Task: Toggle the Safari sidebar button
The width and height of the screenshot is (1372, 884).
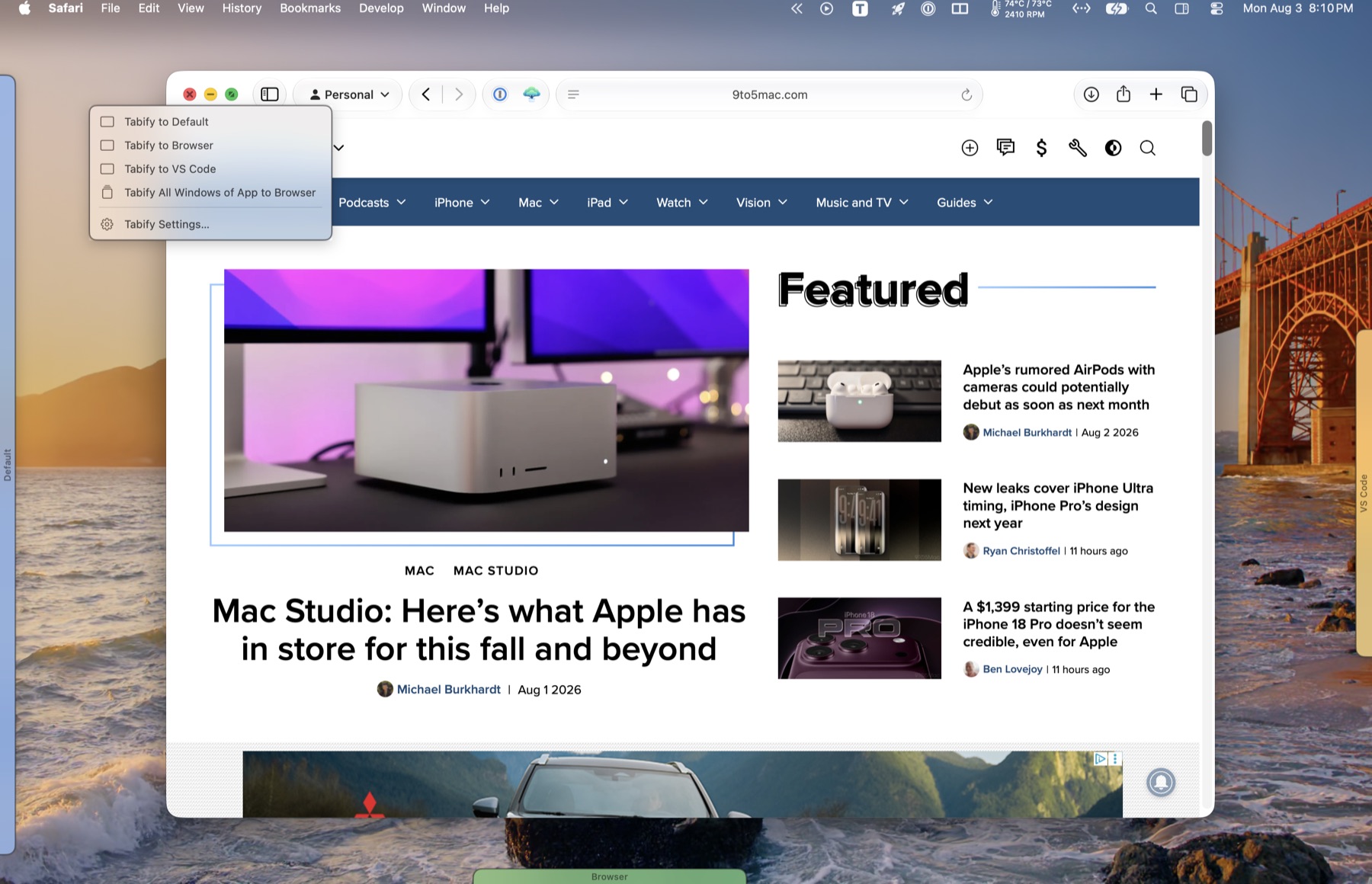Action: tap(270, 94)
